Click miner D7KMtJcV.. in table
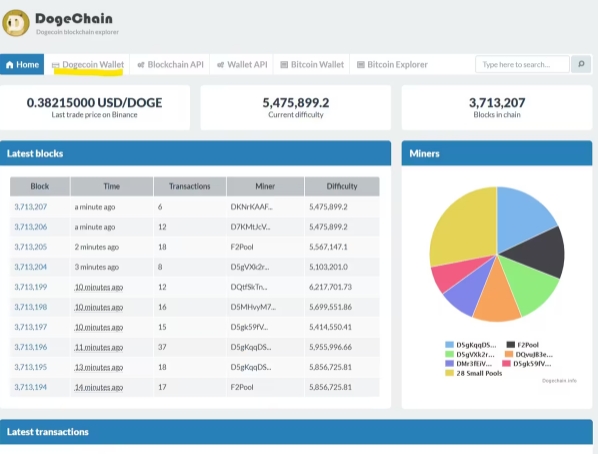The width and height of the screenshot is (598, 454). (x=250, y=227)
